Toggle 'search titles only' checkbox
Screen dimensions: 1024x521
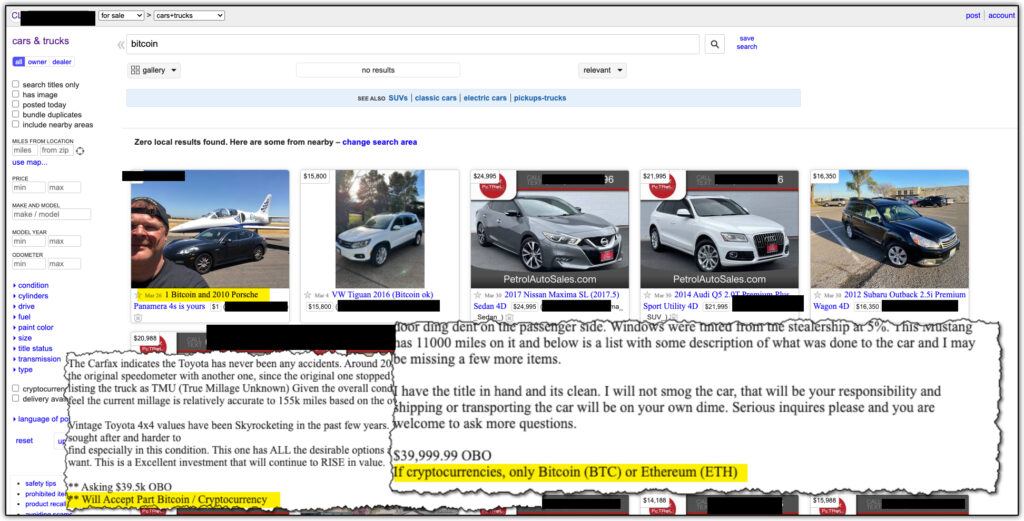16,84
